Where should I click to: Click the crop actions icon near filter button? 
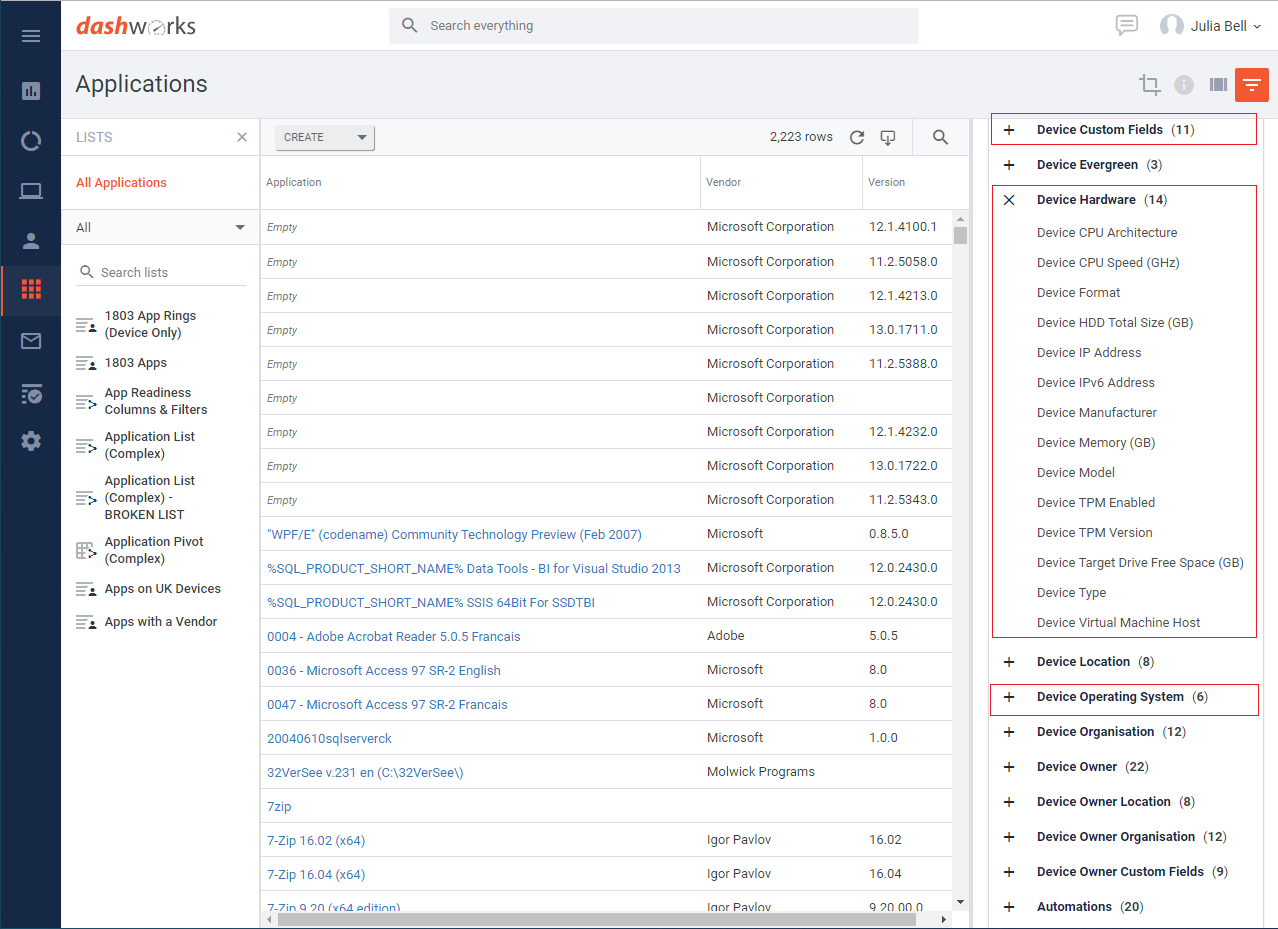click(x=1150, y=85)
